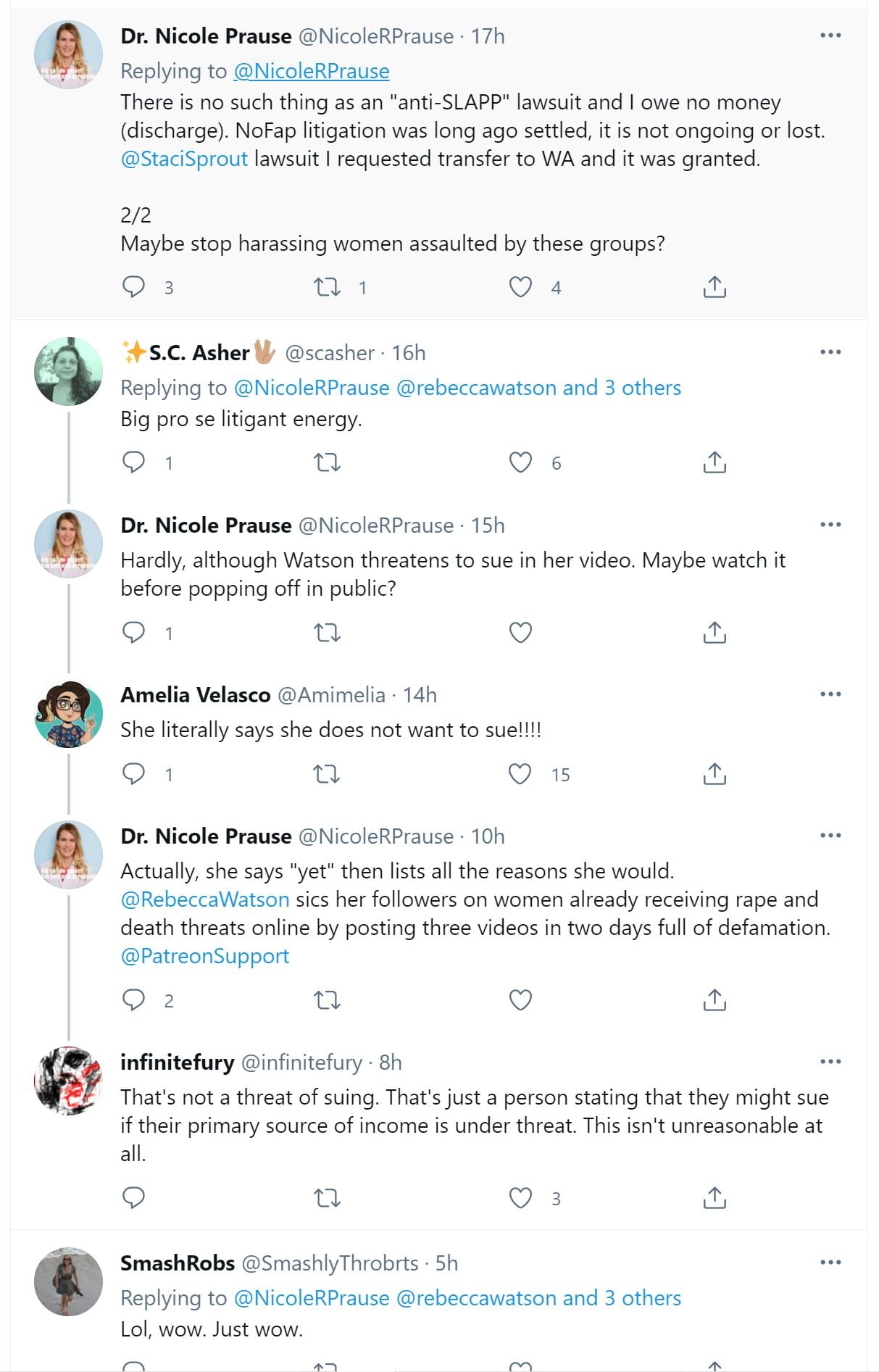Screen dimensions: 879x1372
Task: Reply to the 'anti-SLAPP' lawsuit tweet
Action: click(x=133, y=288)
